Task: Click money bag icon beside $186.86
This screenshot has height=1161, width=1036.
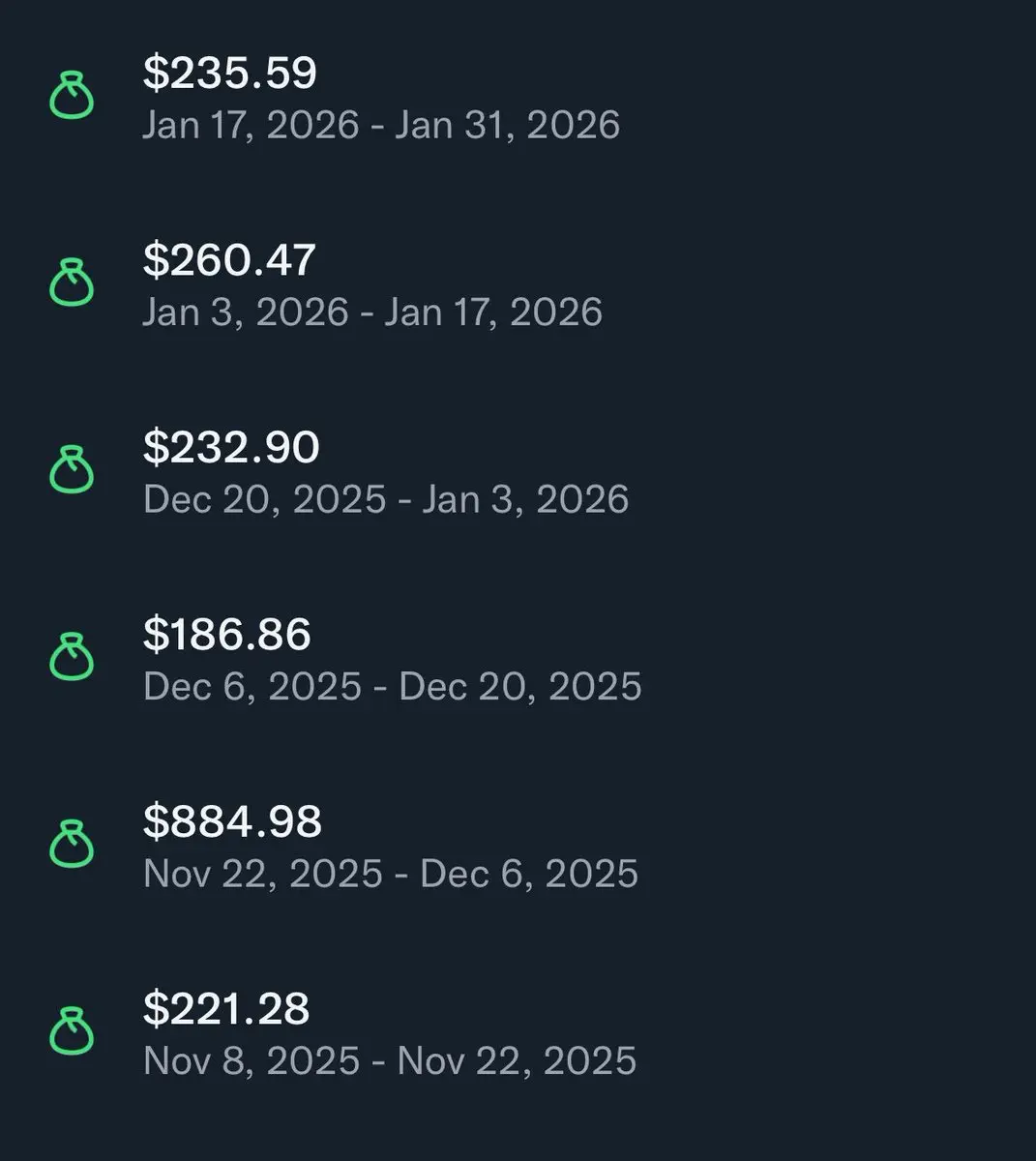Action: pyautogui.click(x=72, y=658)
